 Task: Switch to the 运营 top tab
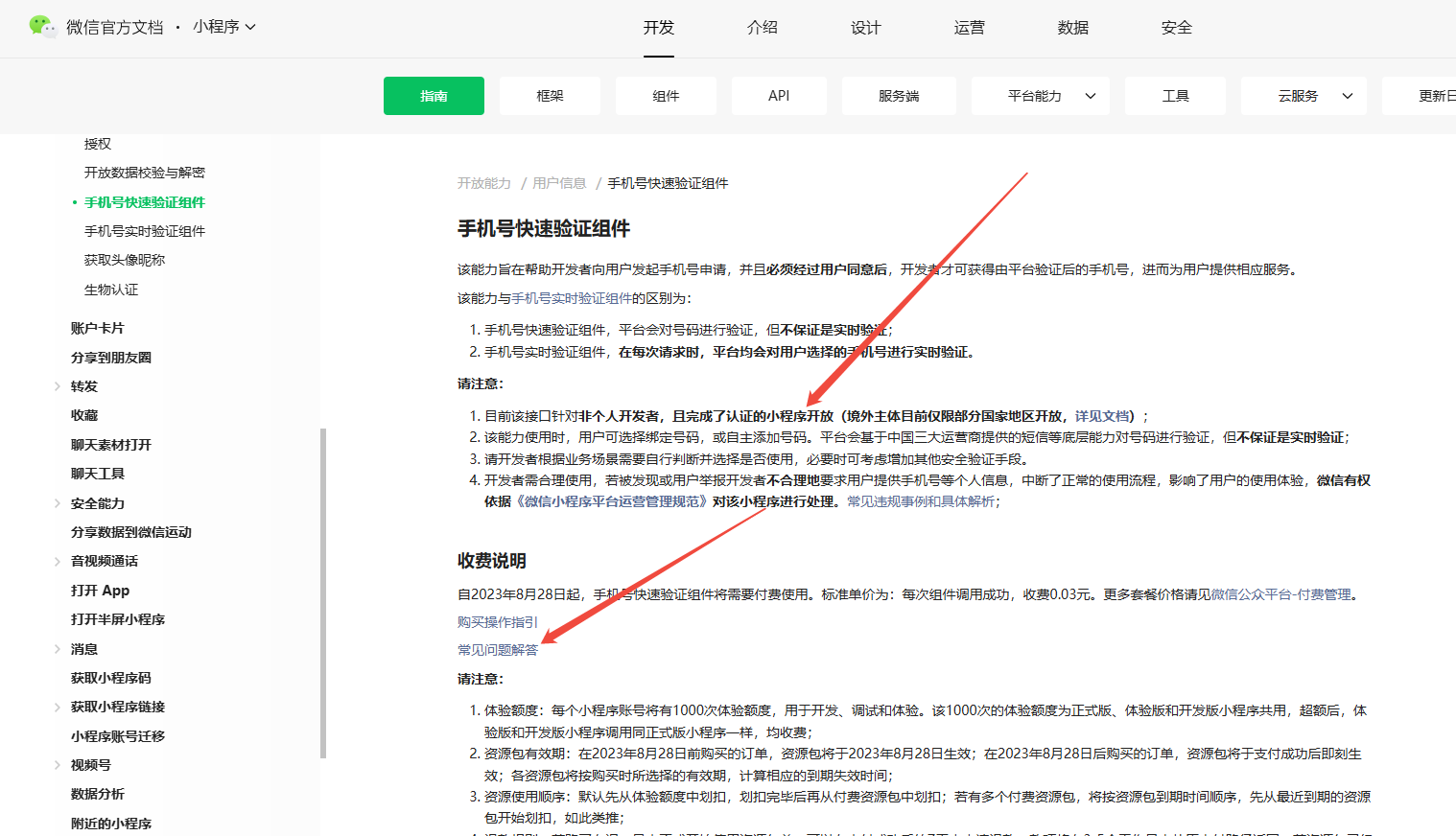click(x=970, y=28)
